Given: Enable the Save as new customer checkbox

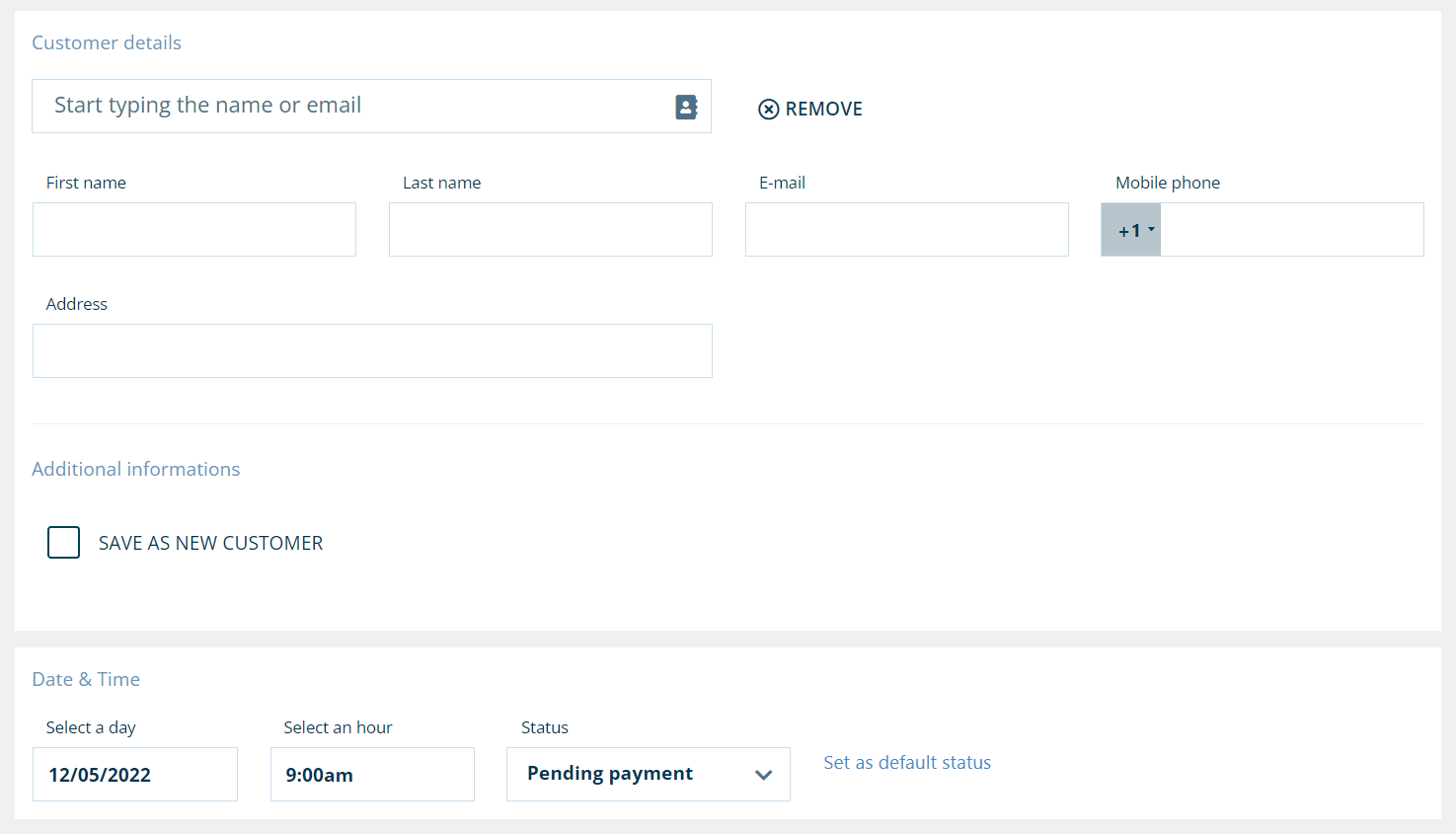Looking at the screenshot, I should (x=64, y=542).
